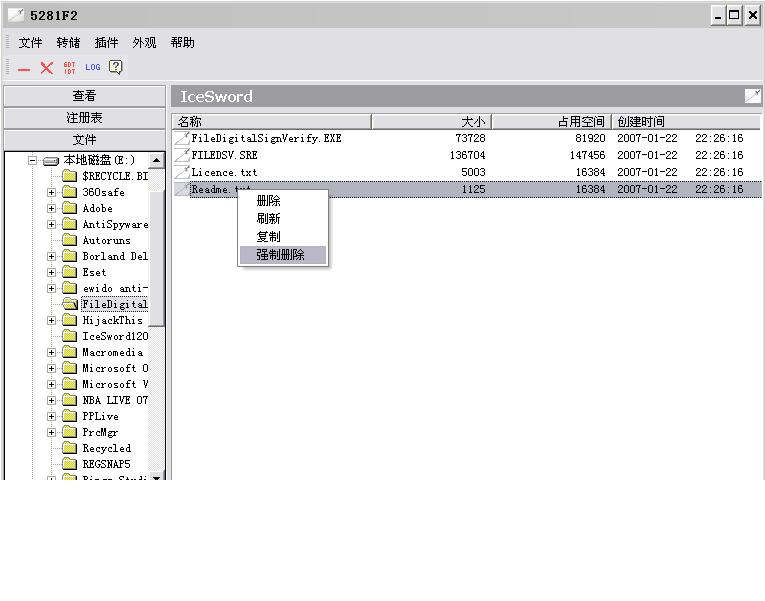Screen dimensions: 765x601
Task: Expand the 360safe folder node
Action: click(x=51, y=192)
